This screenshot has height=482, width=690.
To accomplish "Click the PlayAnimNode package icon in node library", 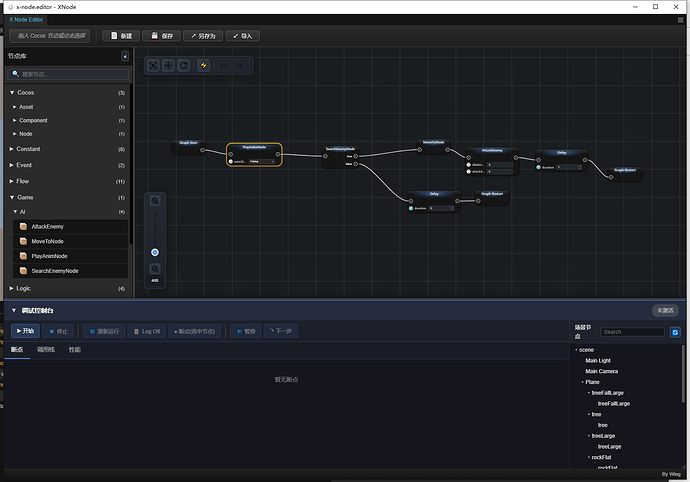I will point(24,256).
